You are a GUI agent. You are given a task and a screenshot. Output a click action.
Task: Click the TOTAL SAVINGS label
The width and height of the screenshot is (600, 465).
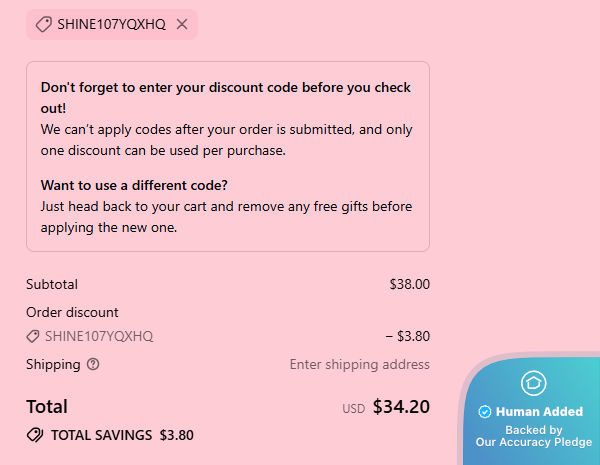point(101,435)
